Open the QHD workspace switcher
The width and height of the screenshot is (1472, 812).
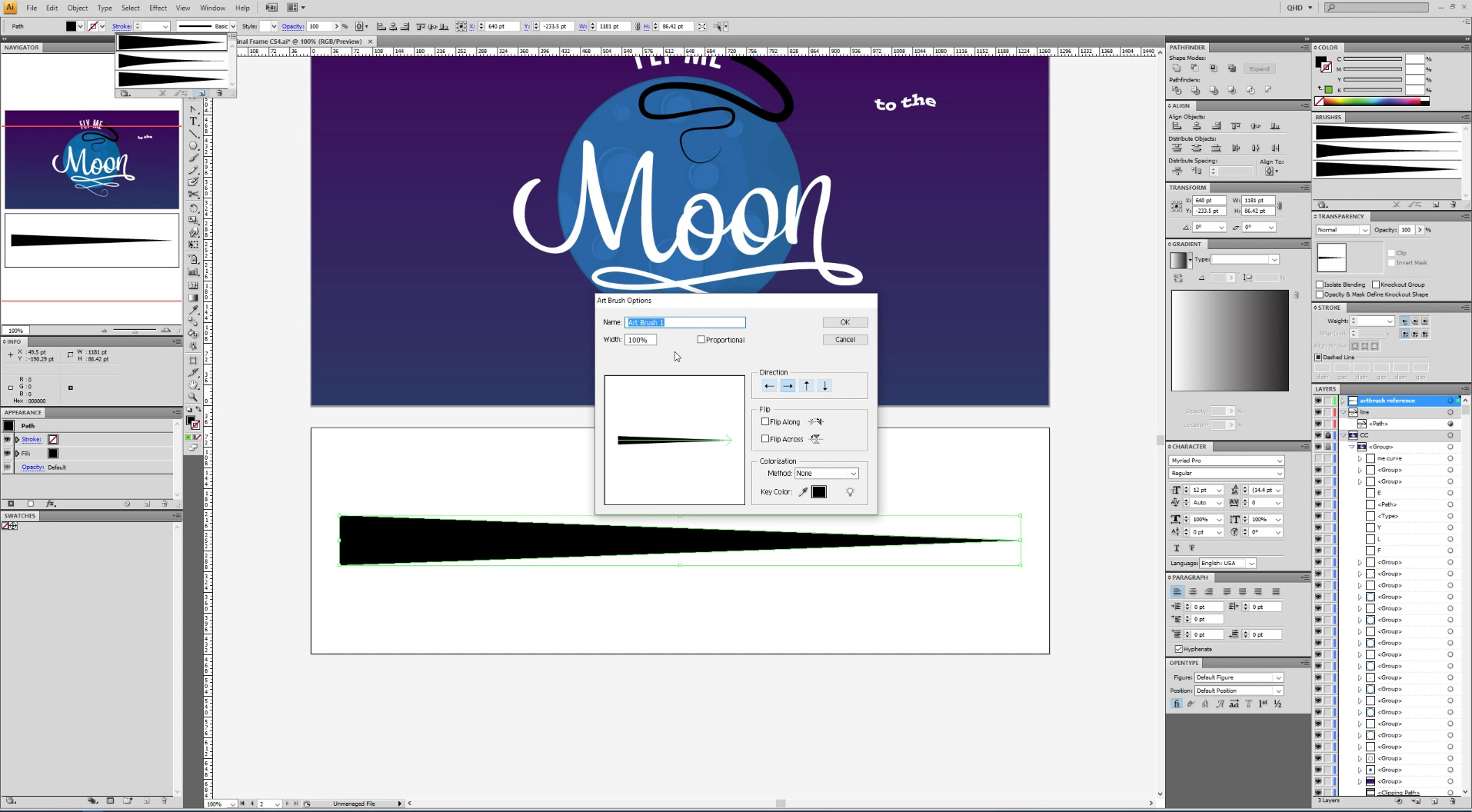click(1300, 8)
